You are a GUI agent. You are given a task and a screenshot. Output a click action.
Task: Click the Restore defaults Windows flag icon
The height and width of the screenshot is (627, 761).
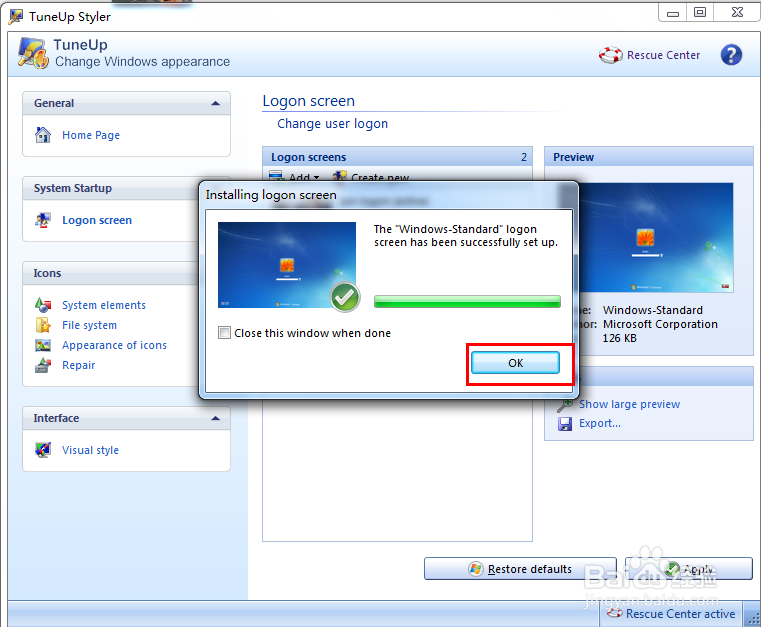click(x=476, y=569)
